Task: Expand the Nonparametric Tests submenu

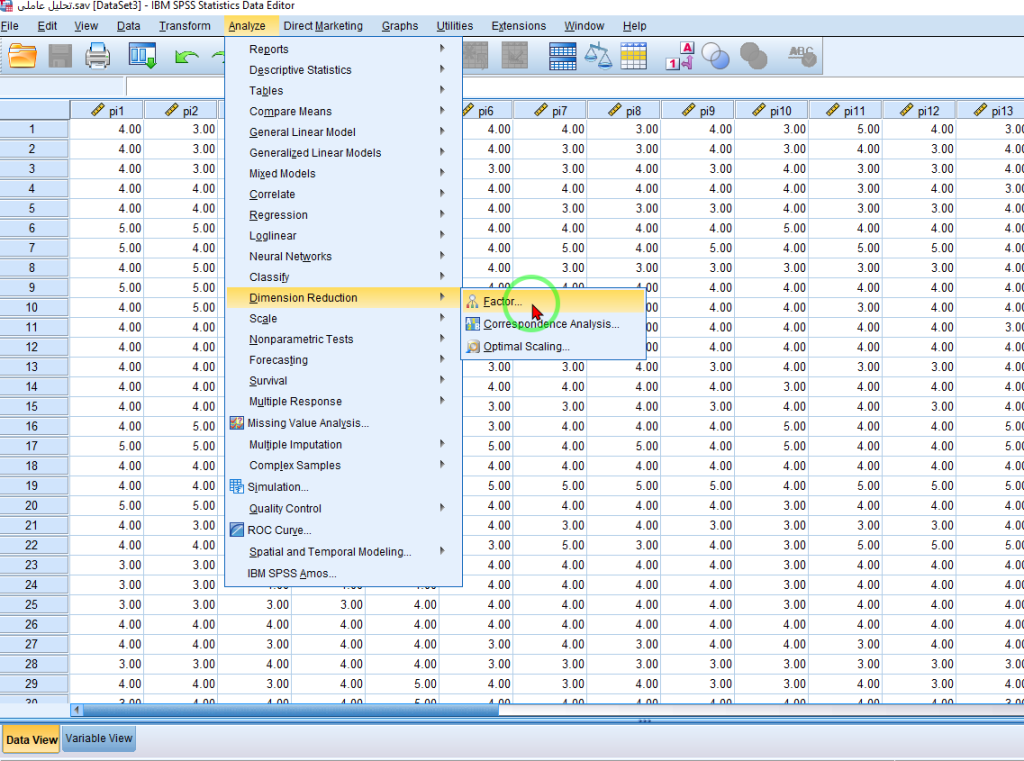Action: pyautogui.click(x=301, y=339)
